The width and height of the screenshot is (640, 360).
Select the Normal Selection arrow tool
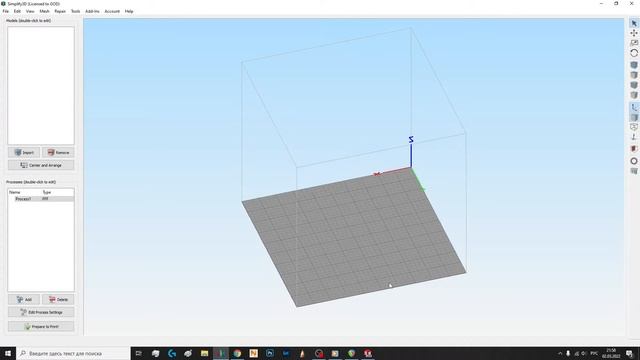[x=633, y=23]
